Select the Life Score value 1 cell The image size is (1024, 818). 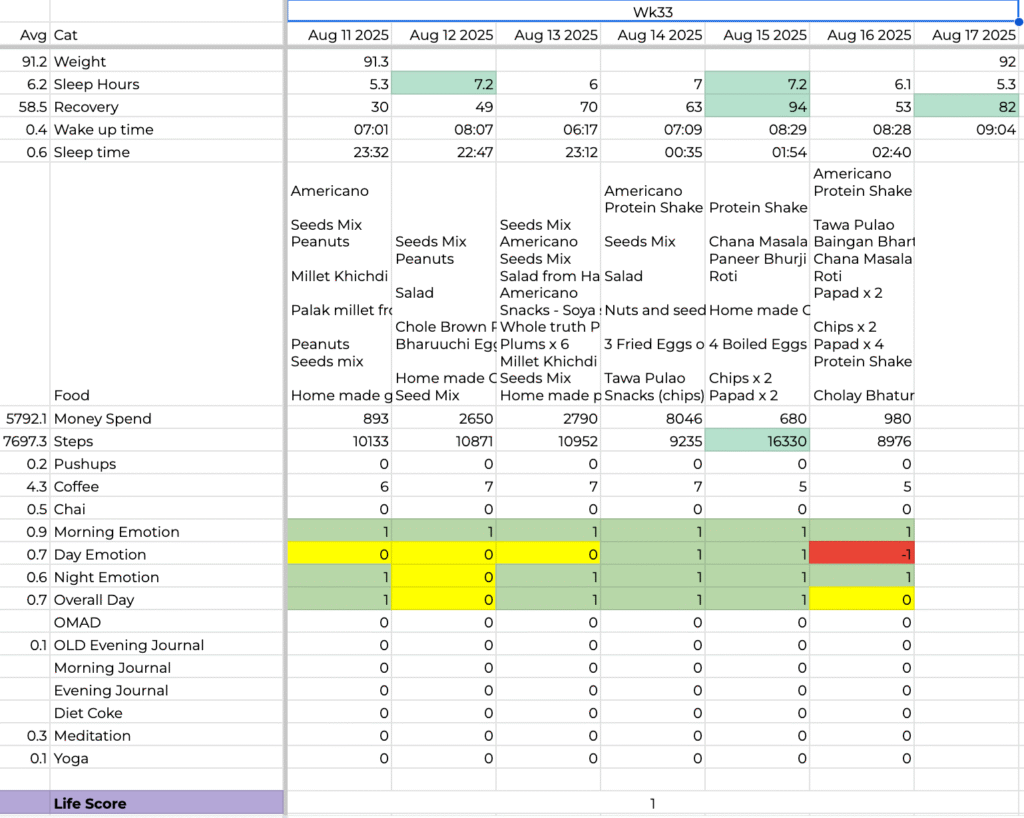point(652,804)
